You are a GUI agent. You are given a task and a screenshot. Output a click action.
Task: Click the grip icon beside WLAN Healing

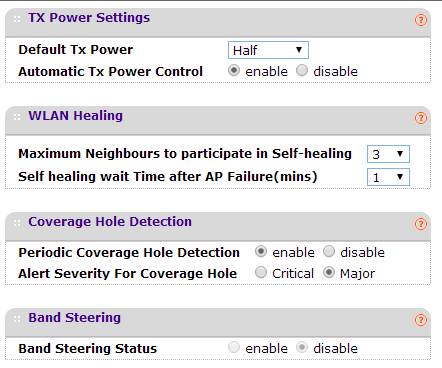[x=17, y=117]
